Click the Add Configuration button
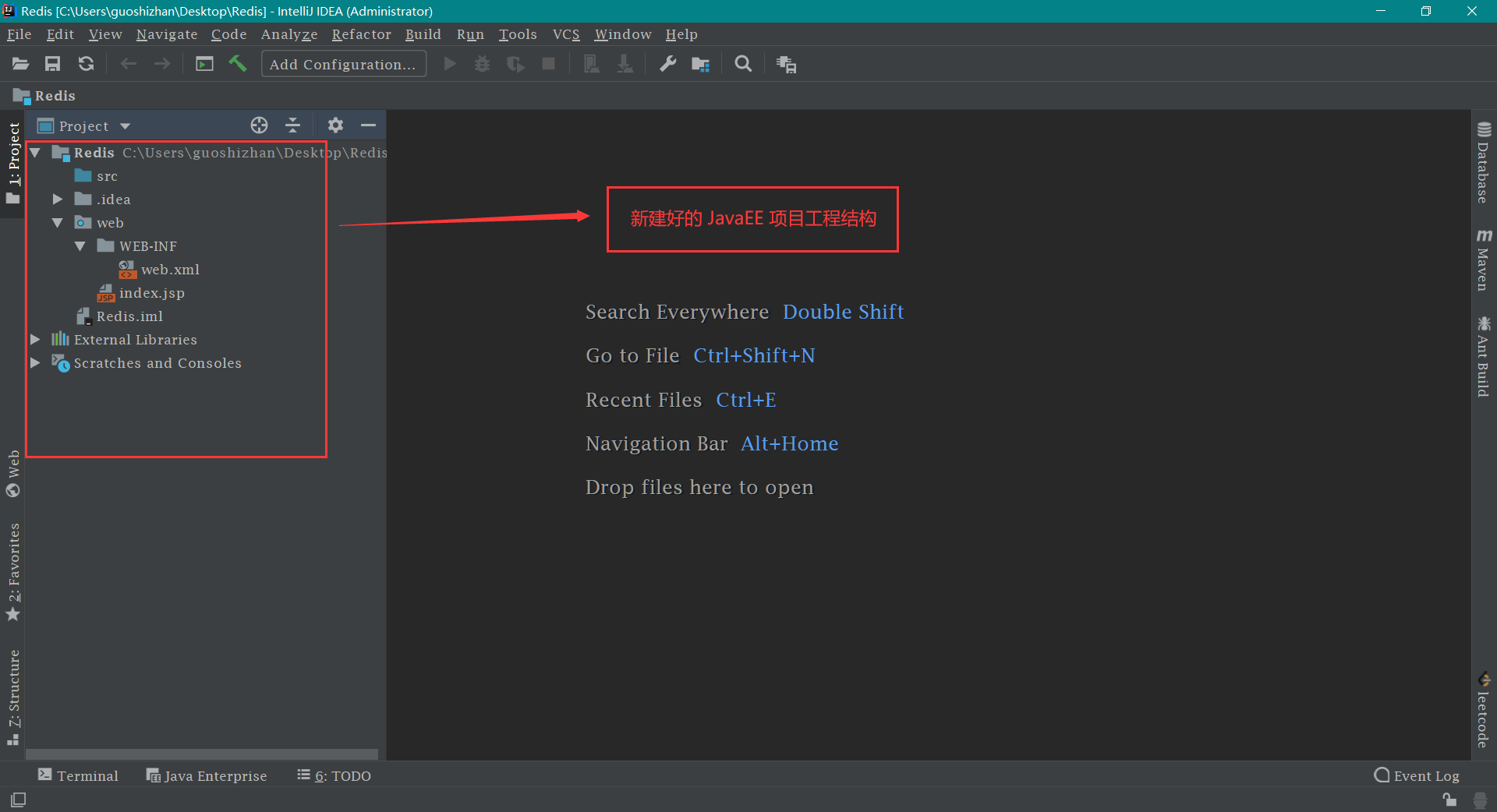This screenshot has height=812, width=1497. click(x=343, y=64)
